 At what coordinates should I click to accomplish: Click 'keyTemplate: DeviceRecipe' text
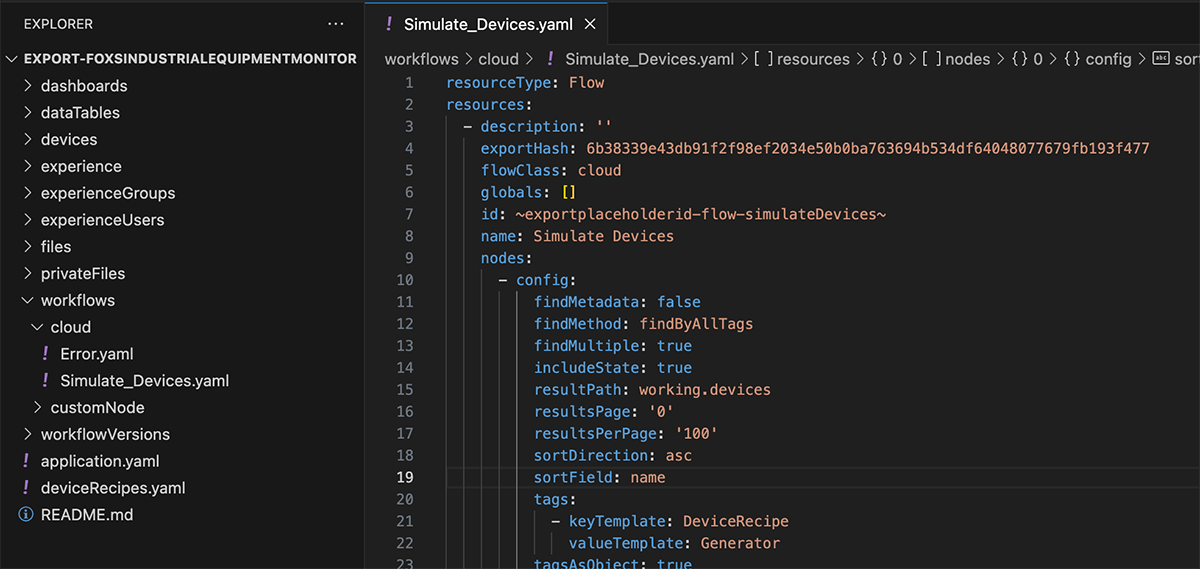pos(679,521)
